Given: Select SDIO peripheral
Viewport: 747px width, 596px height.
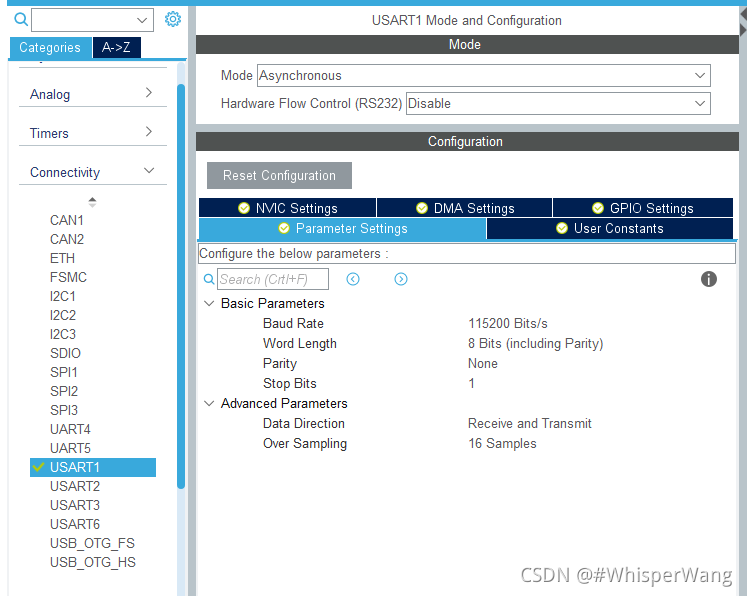Looking at the screenshot, I should coord(65,354).
